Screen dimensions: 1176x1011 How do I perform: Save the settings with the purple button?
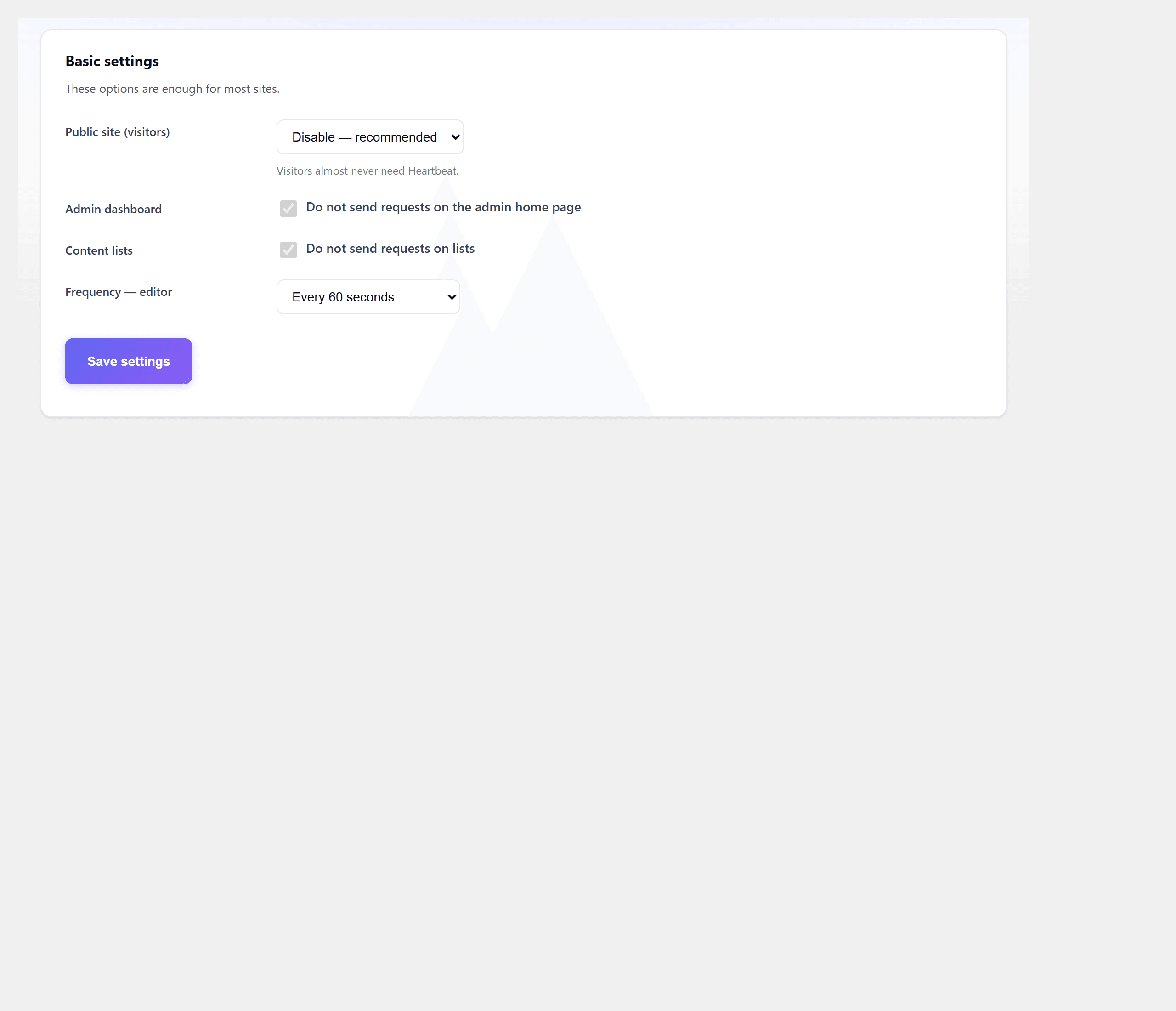click(128, 361)
